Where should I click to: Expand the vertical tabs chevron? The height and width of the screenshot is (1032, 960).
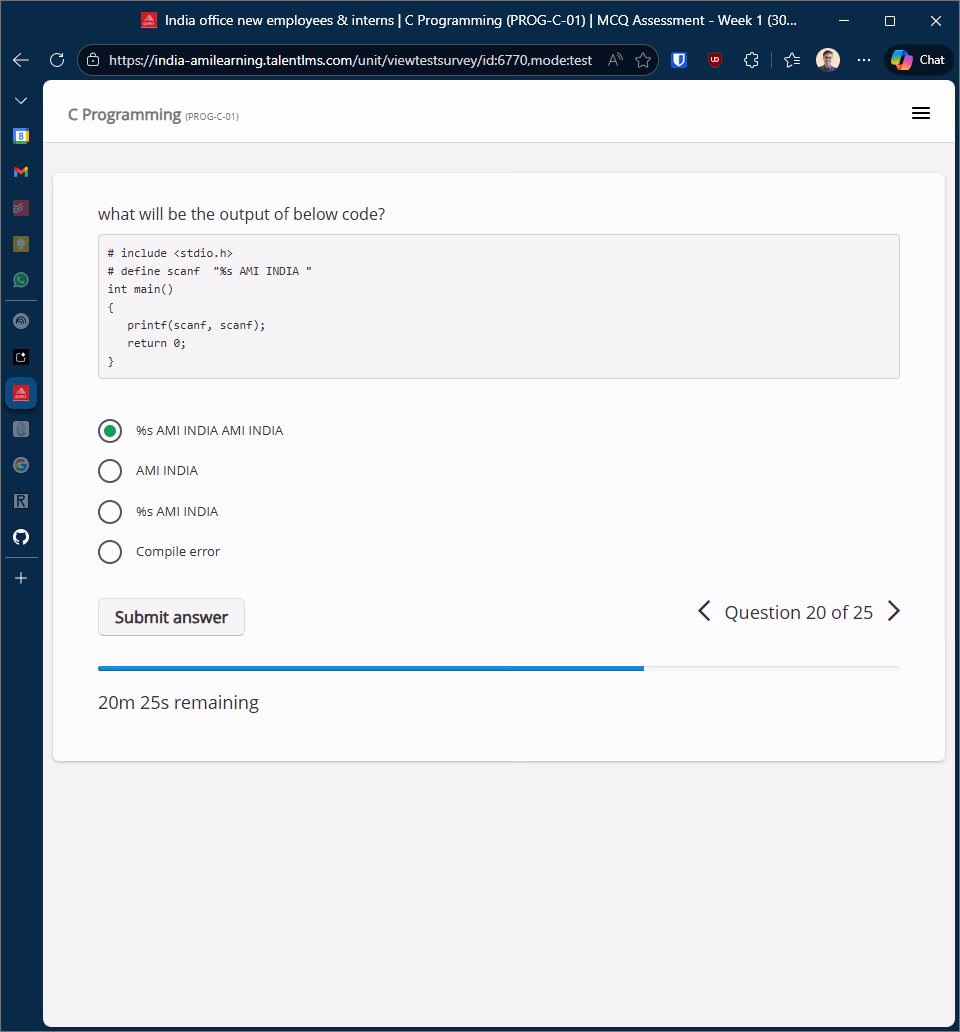(21, 101)
